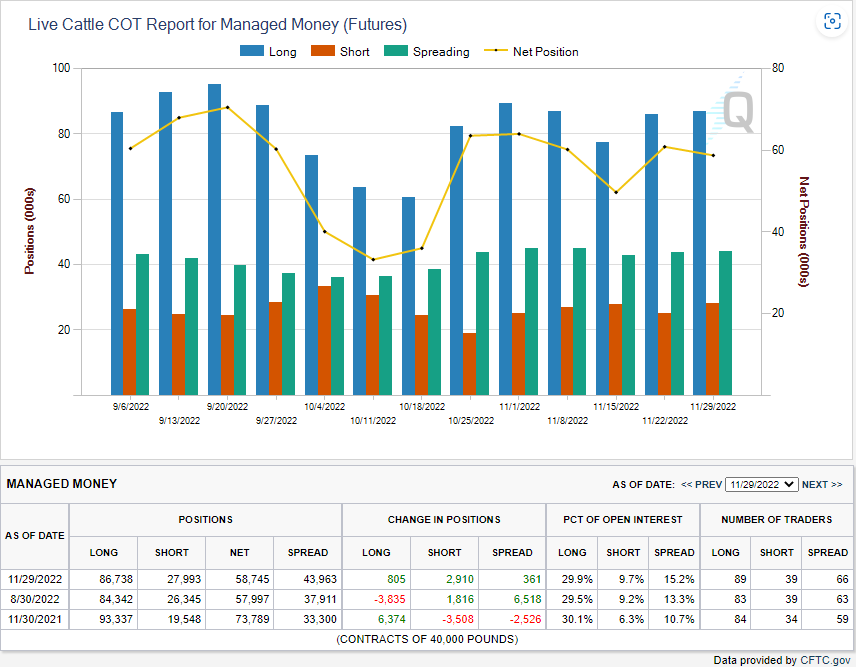Select the 11/29/2022 table row date
This screenshot has height=667, width=856.
coord(35,579)
